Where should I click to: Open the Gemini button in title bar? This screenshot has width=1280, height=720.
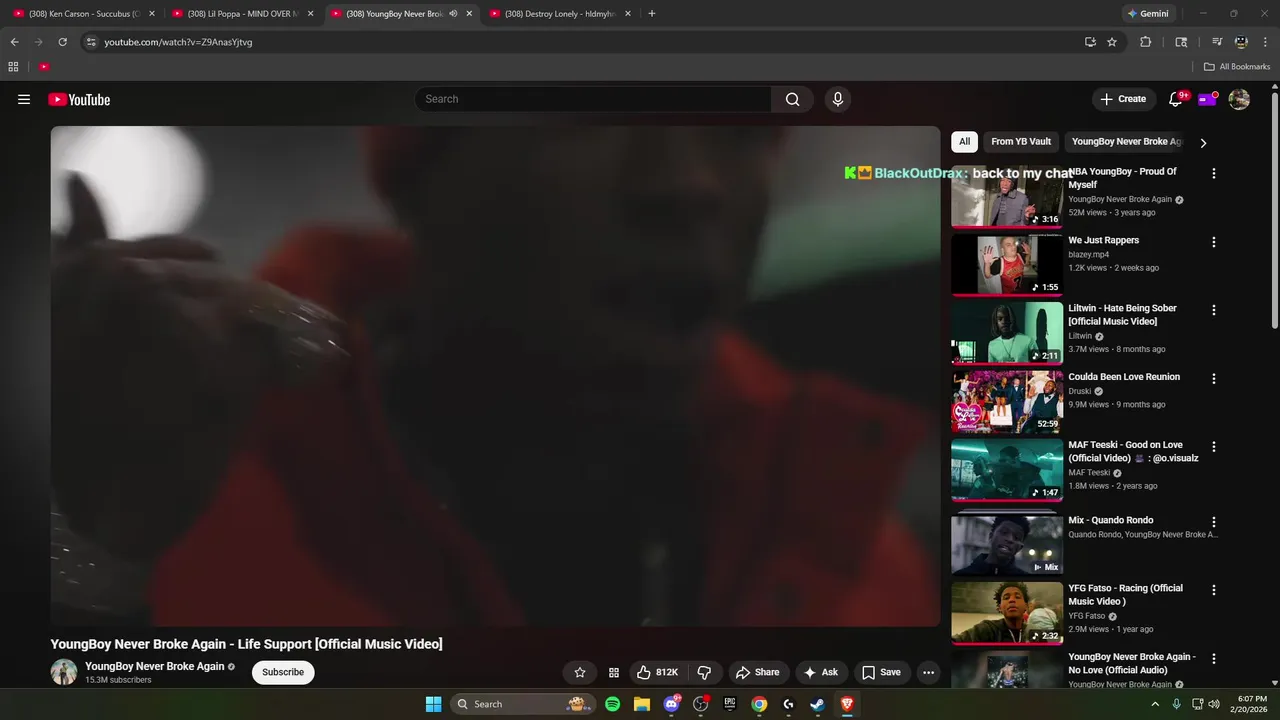point(1147,14)
